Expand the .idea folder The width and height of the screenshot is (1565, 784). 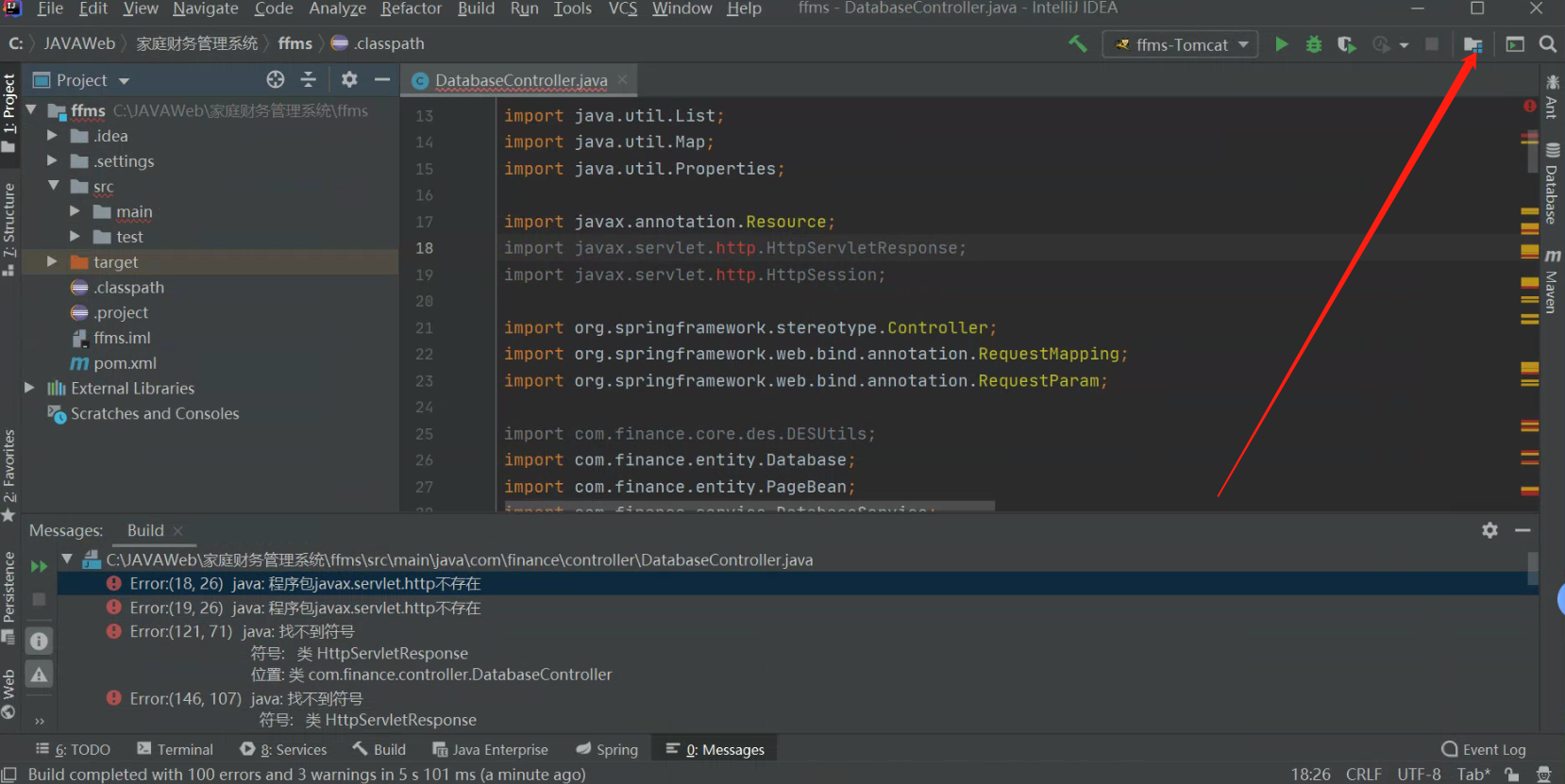(52, 136)
